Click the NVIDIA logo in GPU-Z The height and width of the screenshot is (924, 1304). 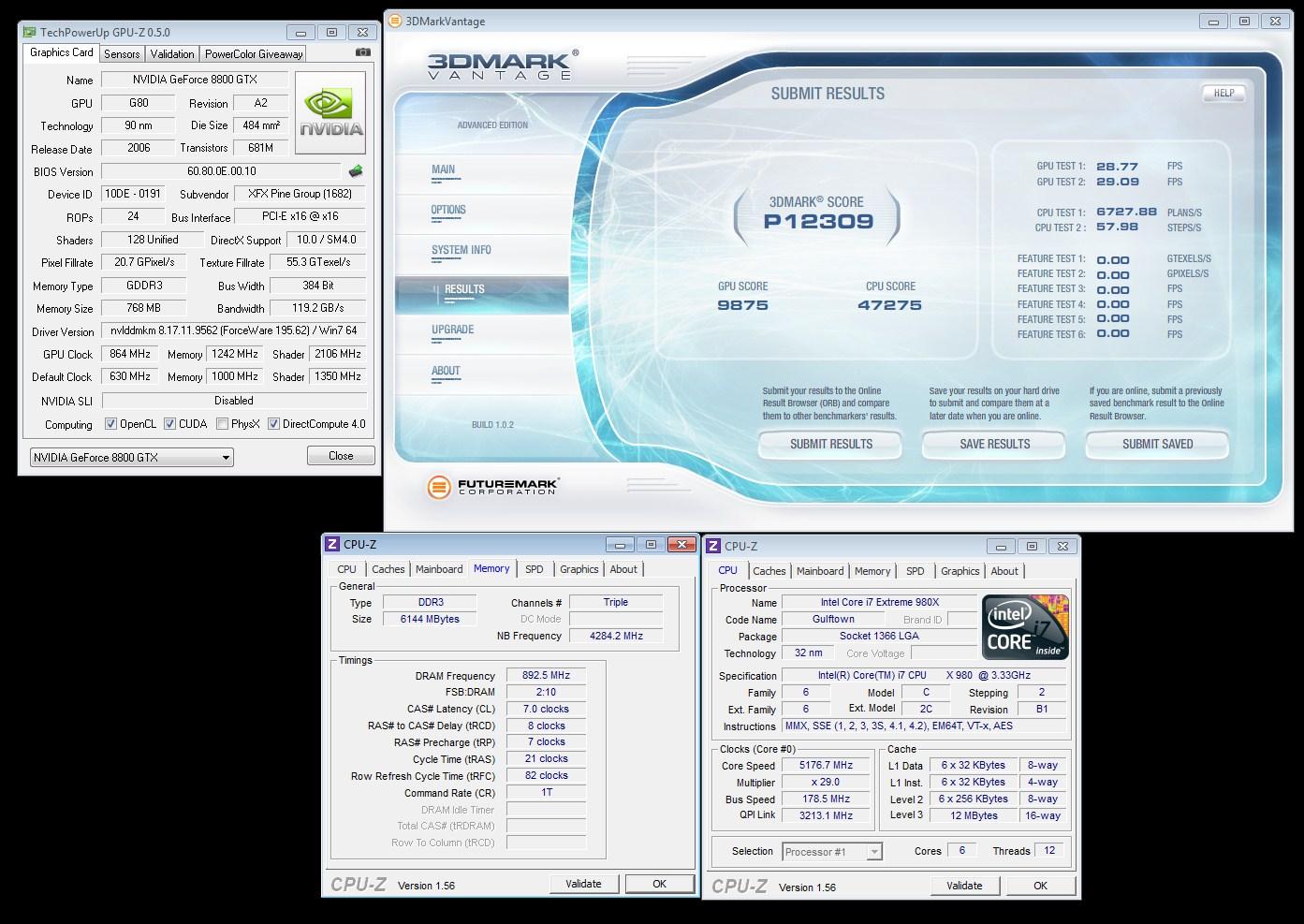pos(331,114)
